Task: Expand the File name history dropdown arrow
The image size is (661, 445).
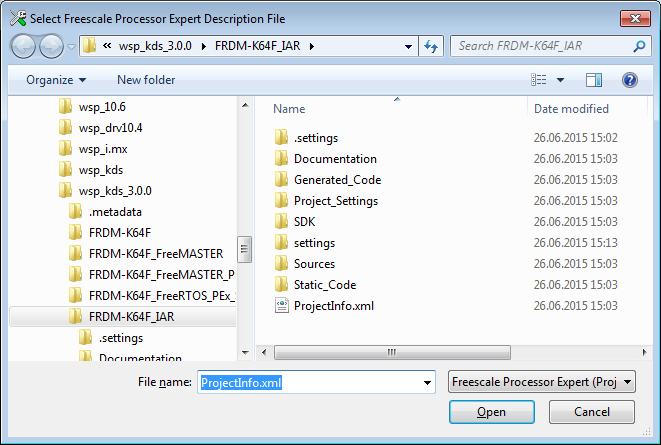Action: tap(427, 382)
